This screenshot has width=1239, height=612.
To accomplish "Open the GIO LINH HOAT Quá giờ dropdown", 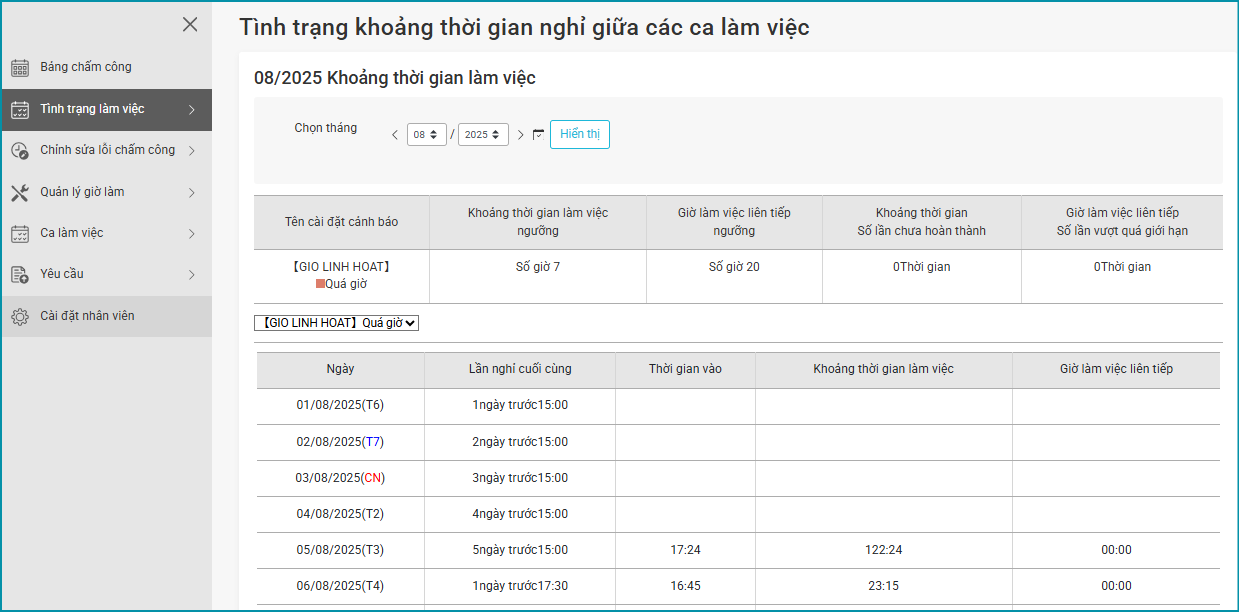I will click(x=337, y=323).
